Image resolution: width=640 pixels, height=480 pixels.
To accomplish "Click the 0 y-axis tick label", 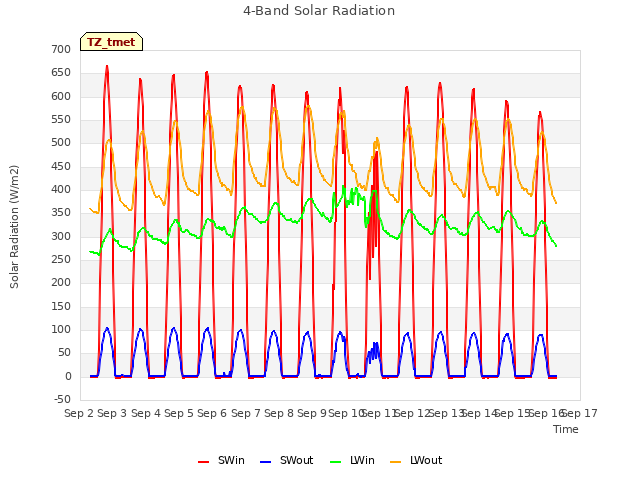I will click(68, 377).
